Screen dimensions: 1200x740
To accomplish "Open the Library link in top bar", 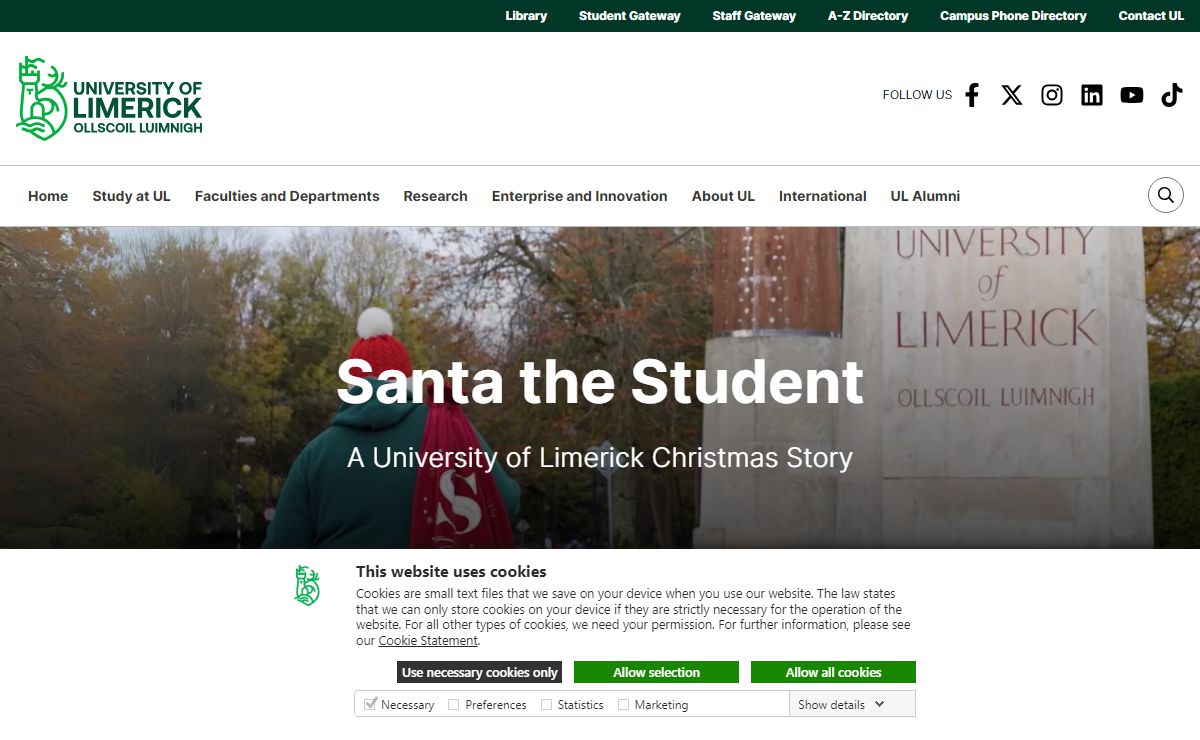I will (526, 16).
